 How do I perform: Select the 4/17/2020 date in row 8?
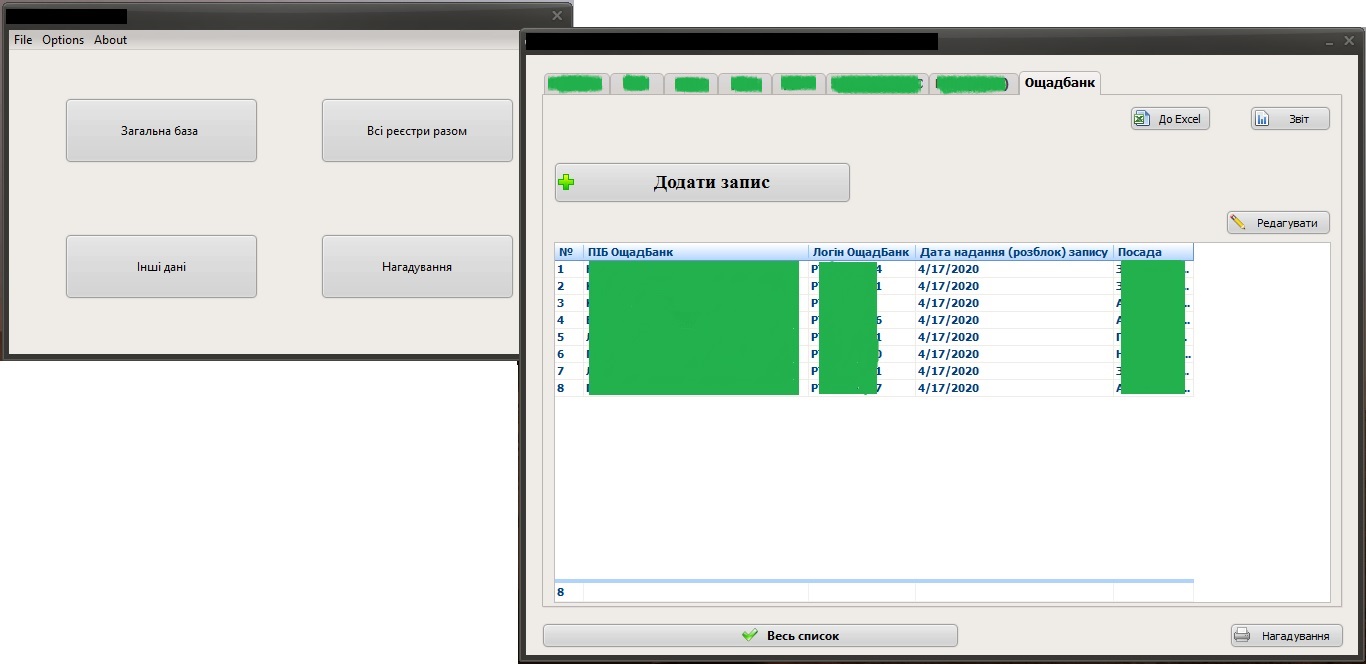click(1014, 388)
